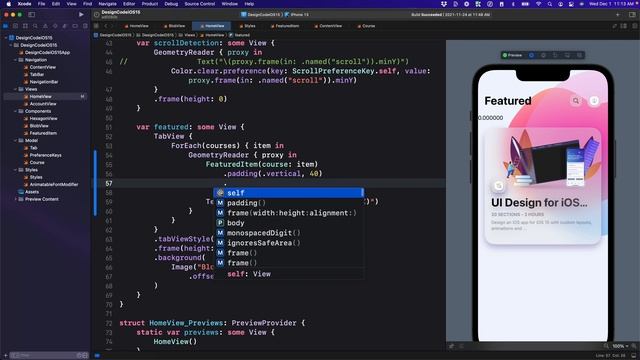Image resolution: width=640 pixels, height=360 pixels.
Task: Collapse the Model group
Action: pyautogui.click(x=16, y=140)
